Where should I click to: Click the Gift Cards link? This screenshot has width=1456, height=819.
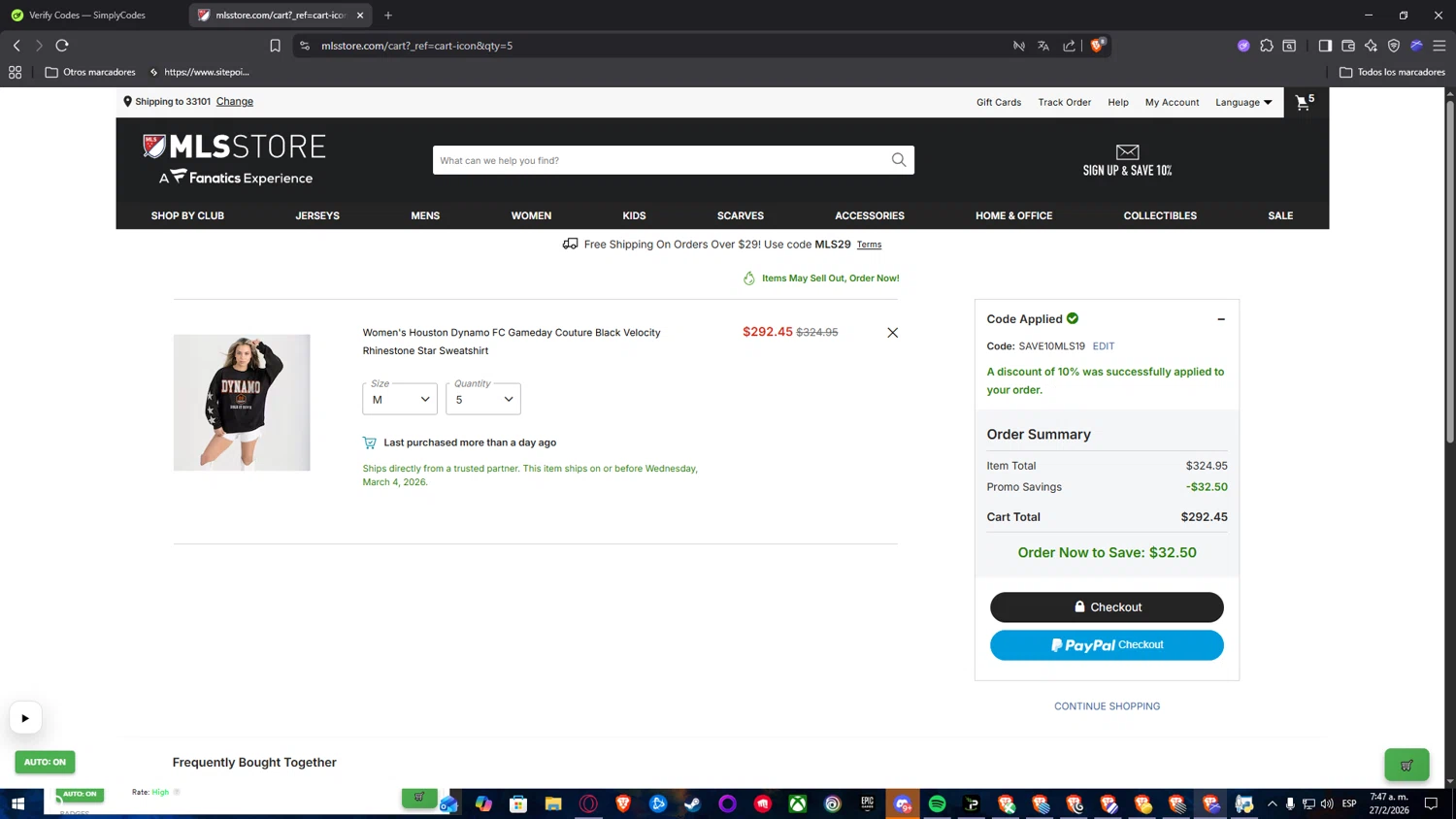(999, 102)
